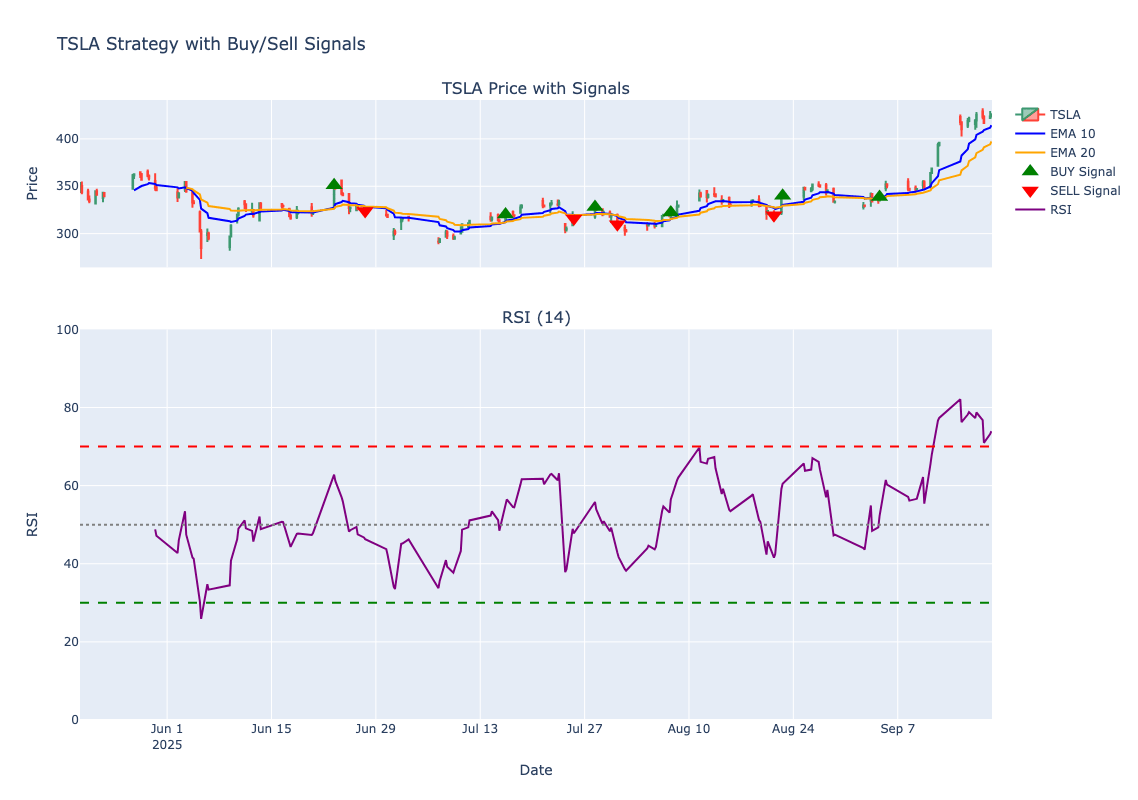This screenshot has height=800, width=1138.
Task: Click the RSI axis tick '80'
Action: click(71, 408)
